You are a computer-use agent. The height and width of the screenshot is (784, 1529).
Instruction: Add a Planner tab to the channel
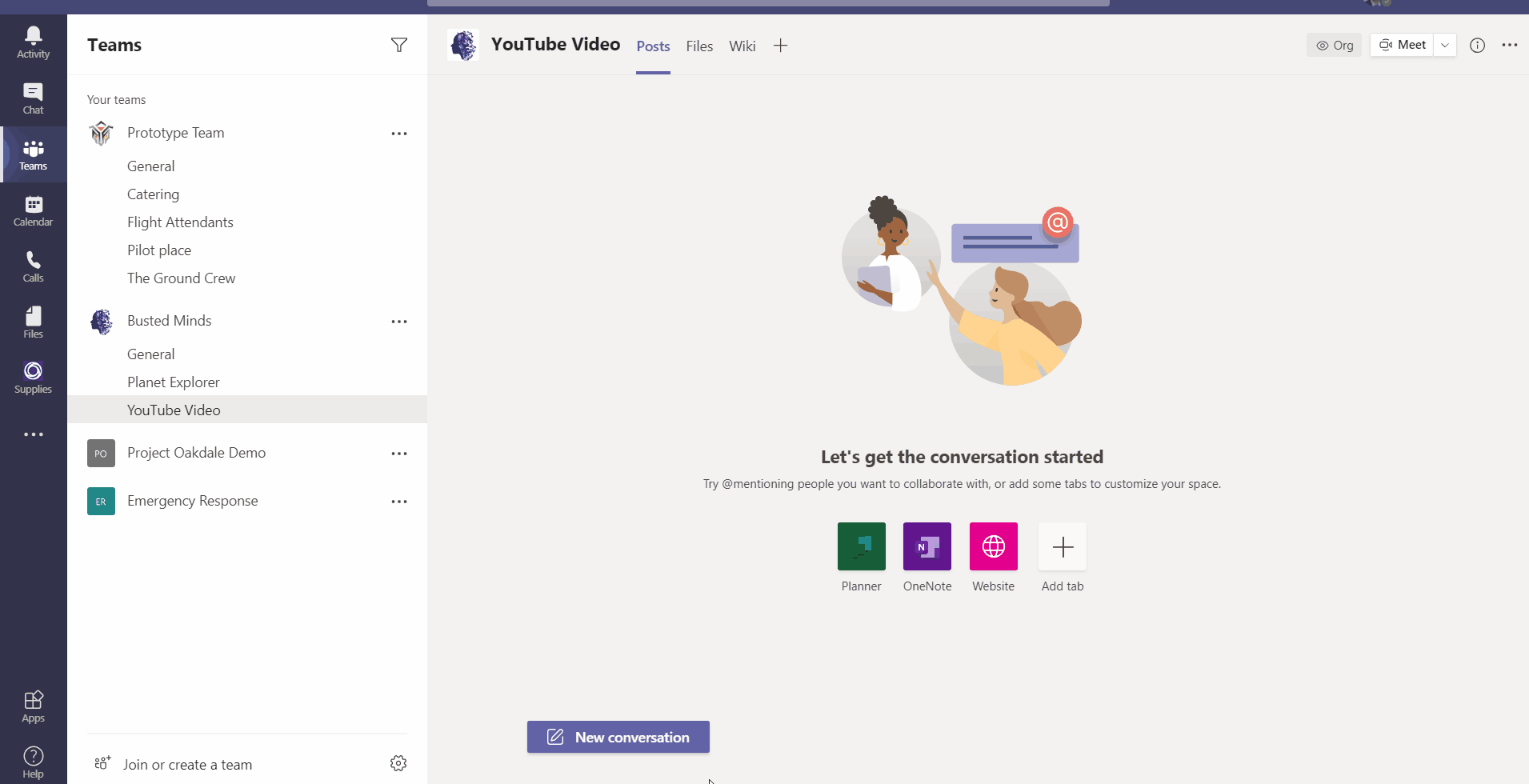pyautogui.click(x=861, y=546)
